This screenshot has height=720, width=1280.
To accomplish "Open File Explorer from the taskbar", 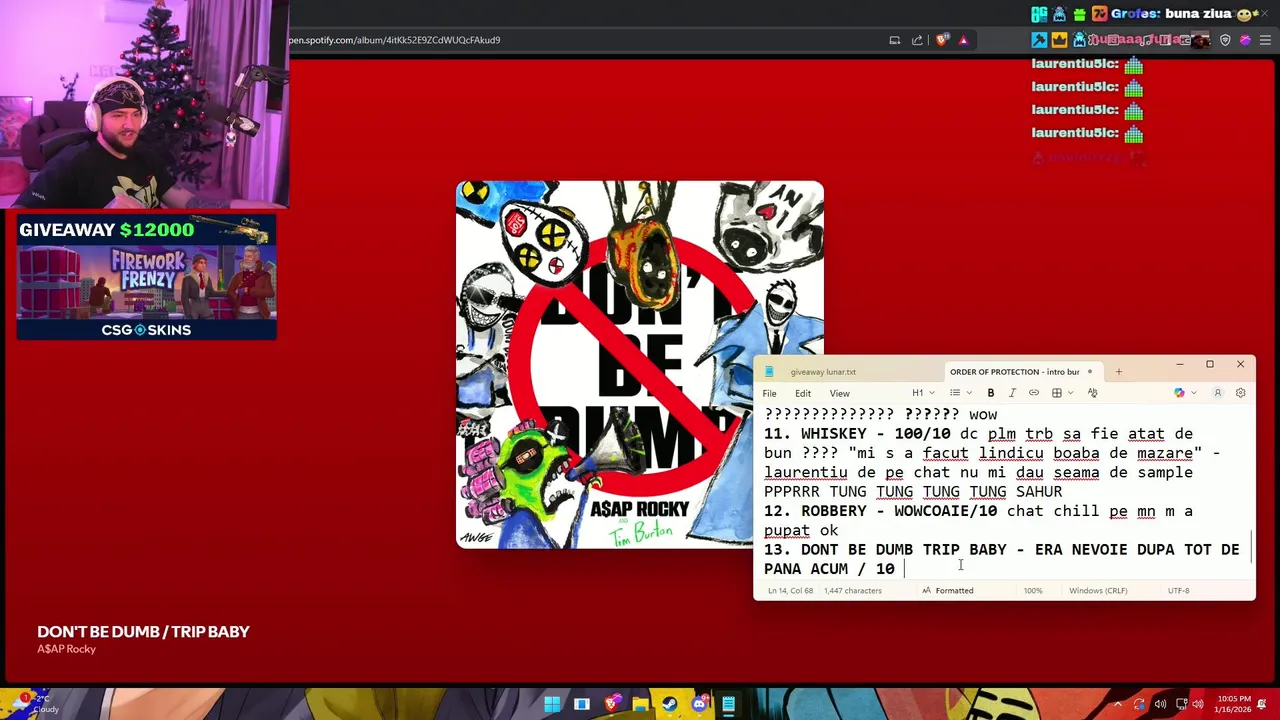I will pyautogui.click(x=640, y=704).
